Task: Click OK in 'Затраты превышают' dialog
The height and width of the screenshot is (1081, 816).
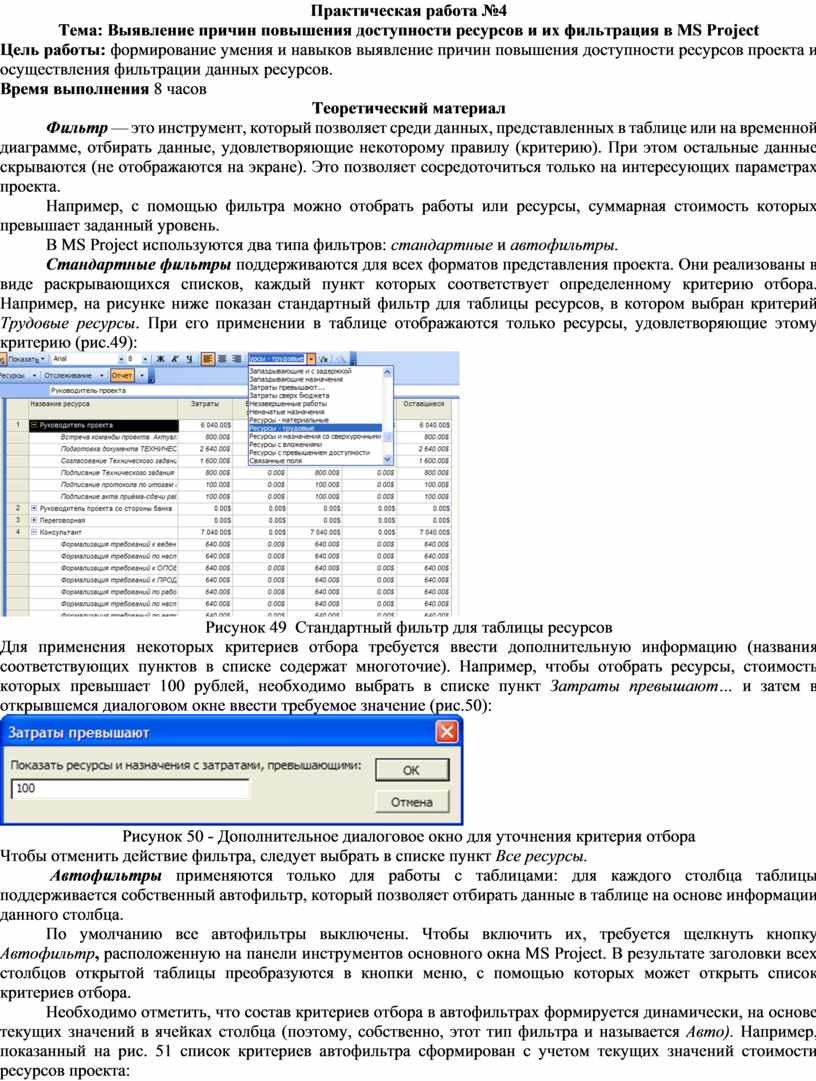Action: [x=412, y=770]
